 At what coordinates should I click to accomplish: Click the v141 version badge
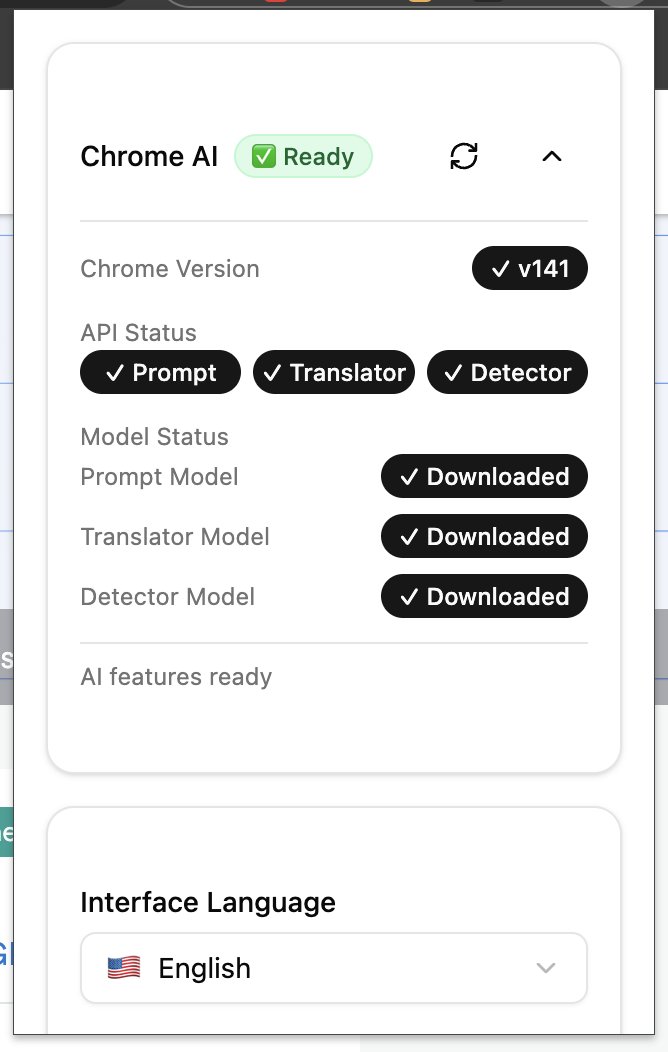[x=530, y=268]
